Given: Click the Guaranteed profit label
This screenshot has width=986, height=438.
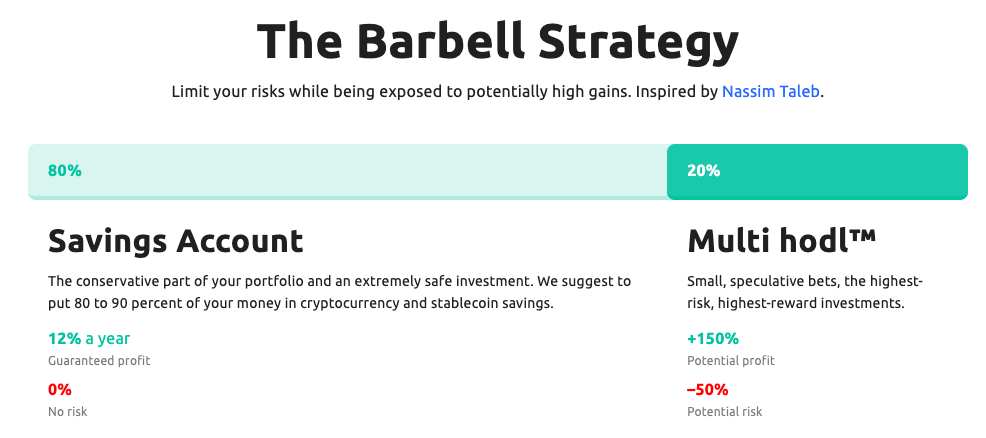Looking at the screenshot, I should pyautogui.click(x=99, y=361).
